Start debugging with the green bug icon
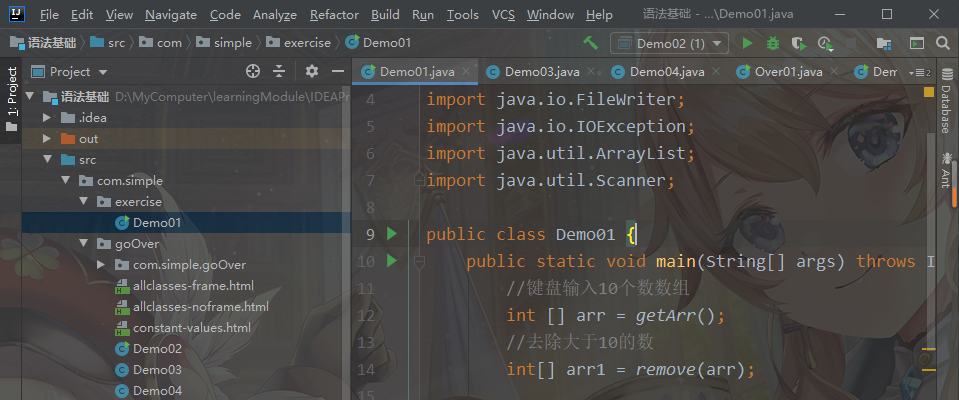 click(772, 43)
